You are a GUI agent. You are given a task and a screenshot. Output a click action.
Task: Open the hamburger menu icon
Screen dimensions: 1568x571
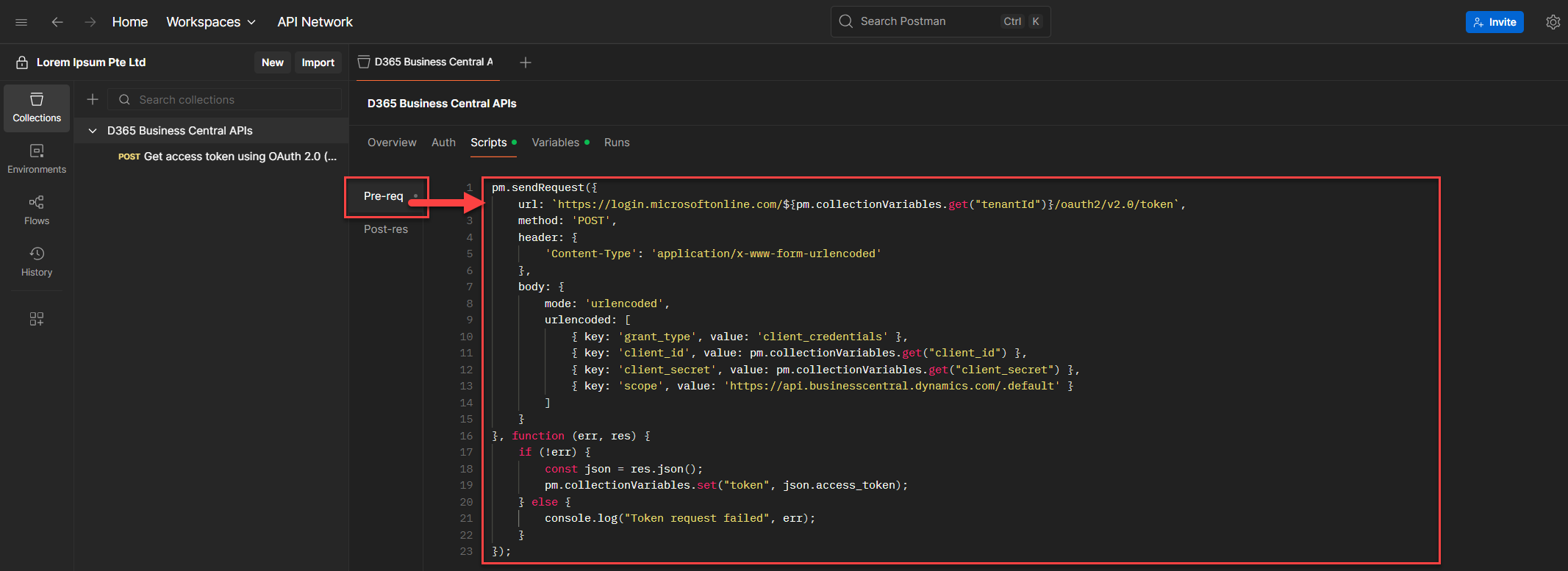[21, 22]
